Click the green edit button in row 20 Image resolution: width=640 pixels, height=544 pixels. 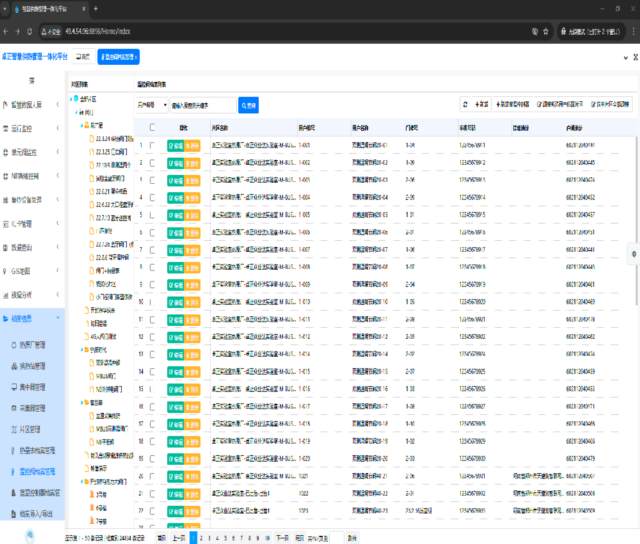(176, 476)
